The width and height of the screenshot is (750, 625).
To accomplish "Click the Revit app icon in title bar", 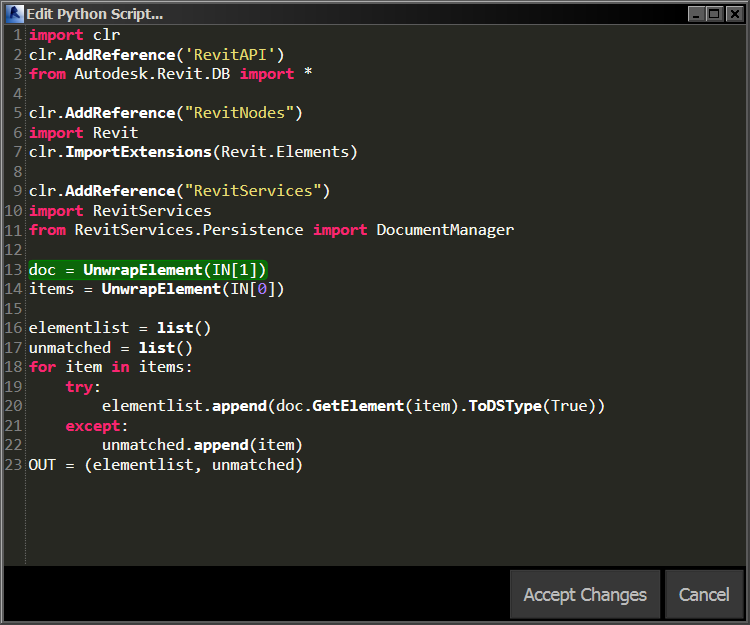I will pyautogui.click(x=15, y=13).
